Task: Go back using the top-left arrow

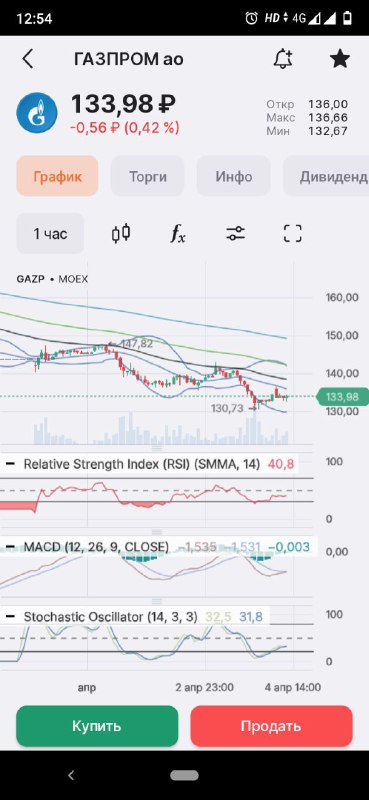Action: point(28,59)
